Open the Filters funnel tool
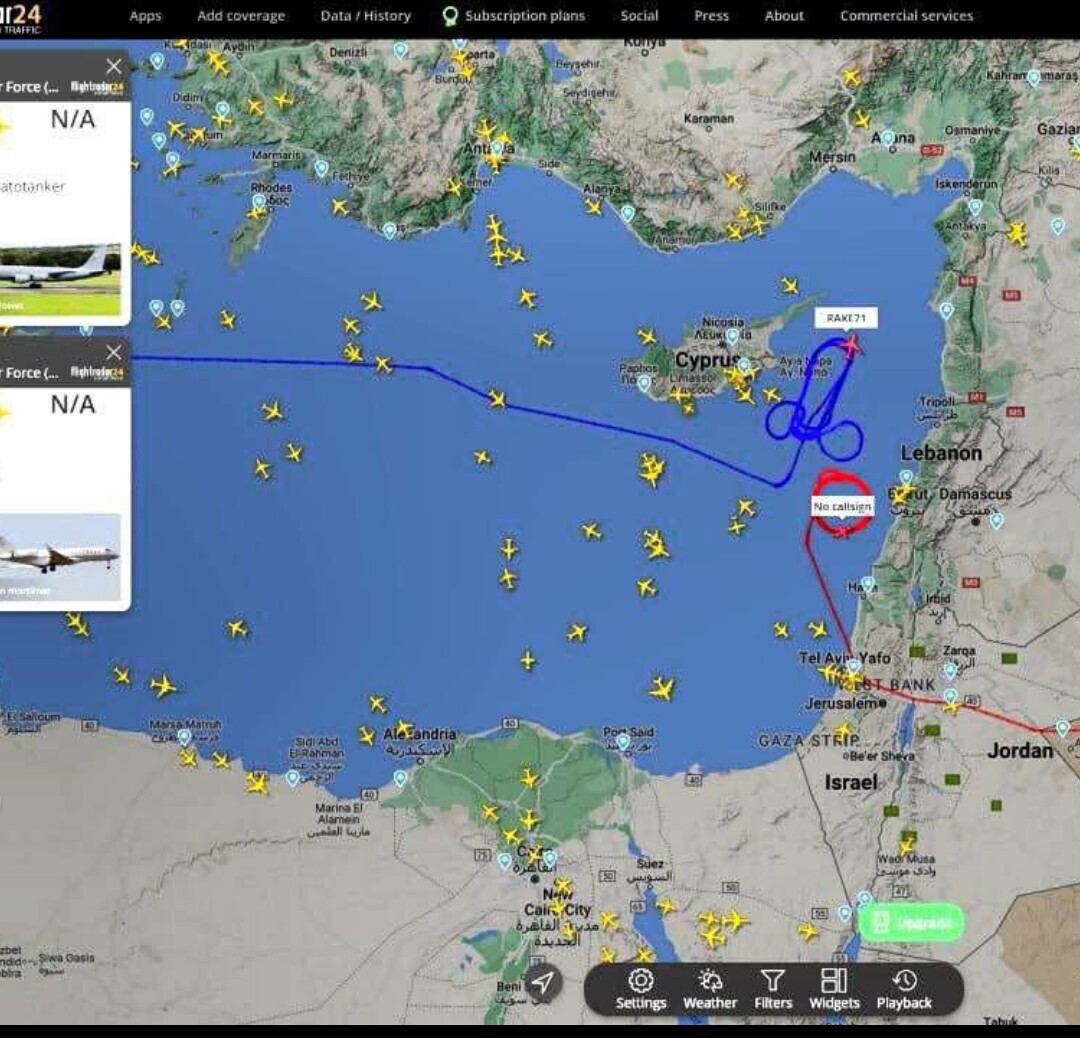 [x=773, y=987]
